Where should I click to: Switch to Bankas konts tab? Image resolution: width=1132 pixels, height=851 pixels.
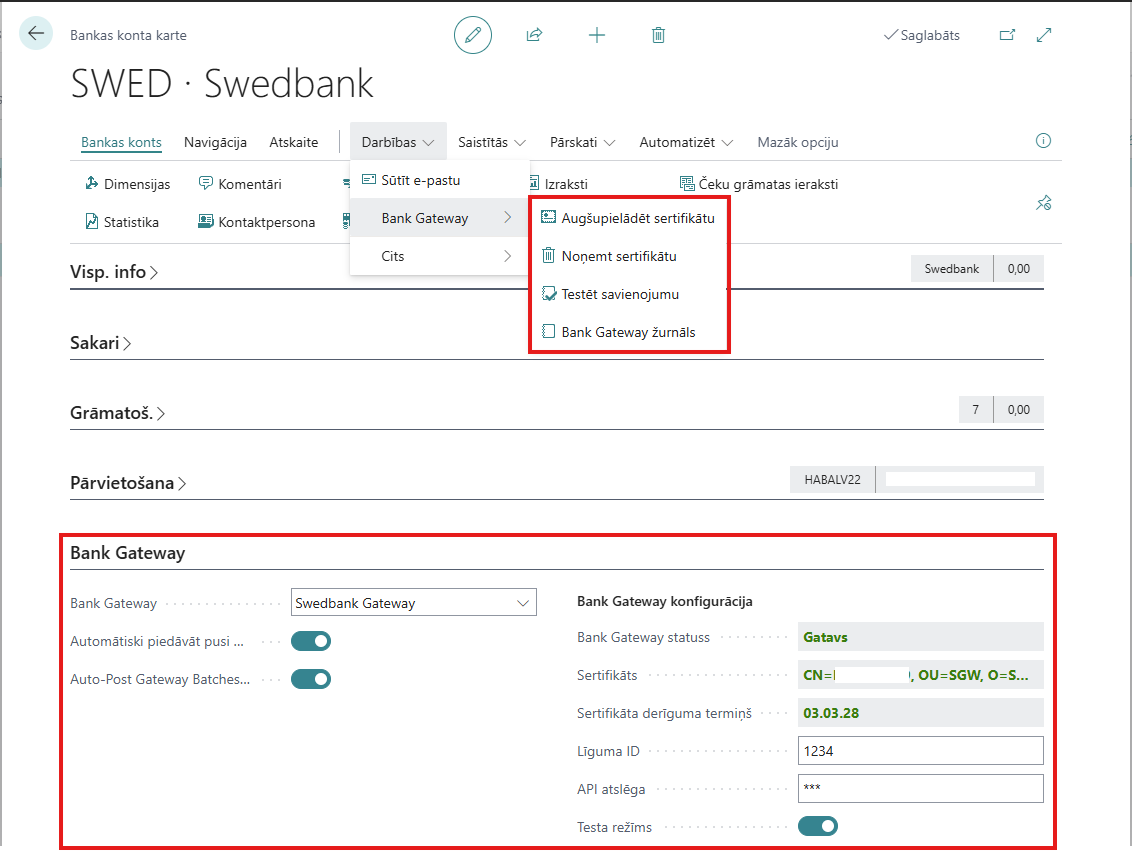[121, 142]
